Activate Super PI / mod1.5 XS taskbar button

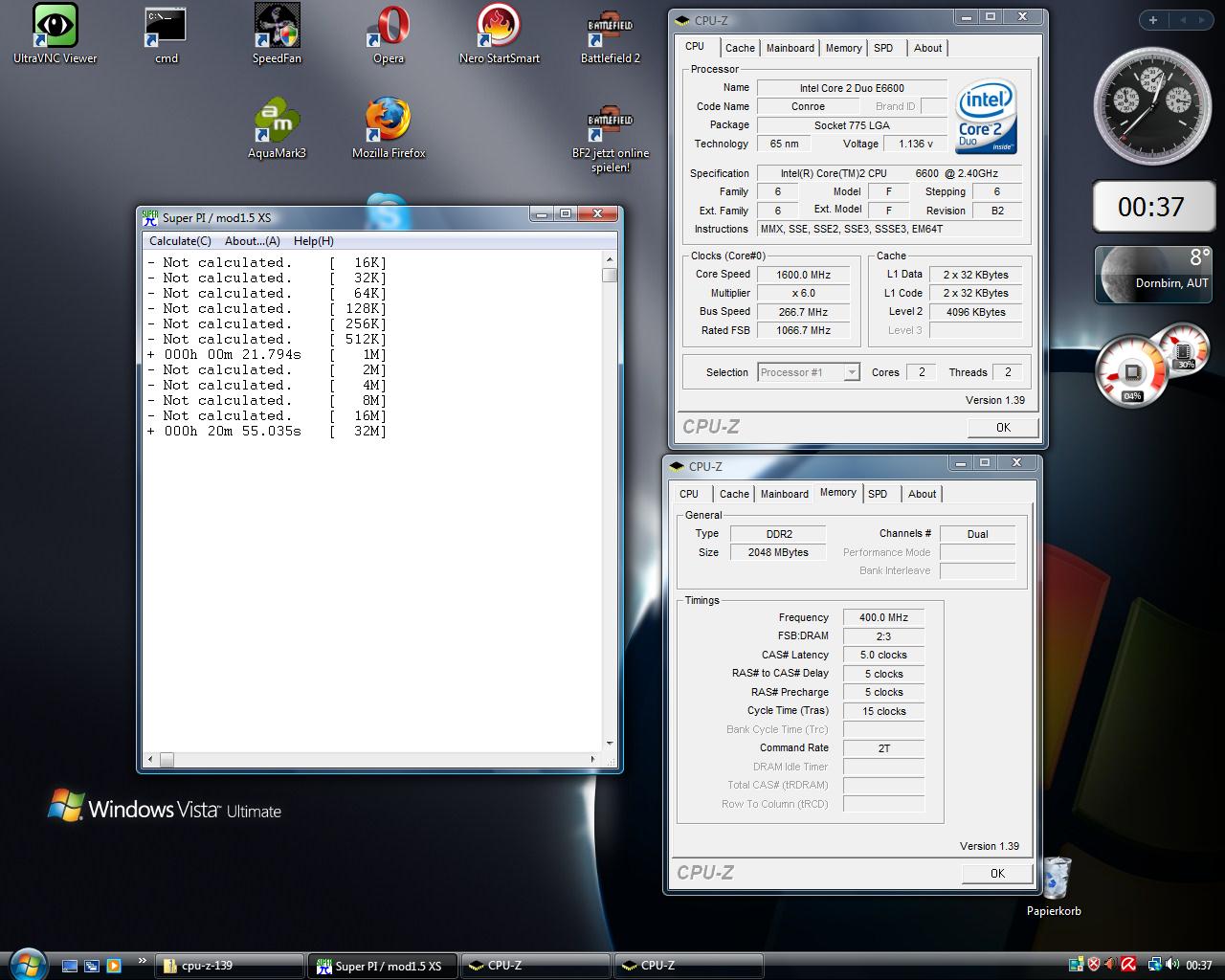click(382, 966)
